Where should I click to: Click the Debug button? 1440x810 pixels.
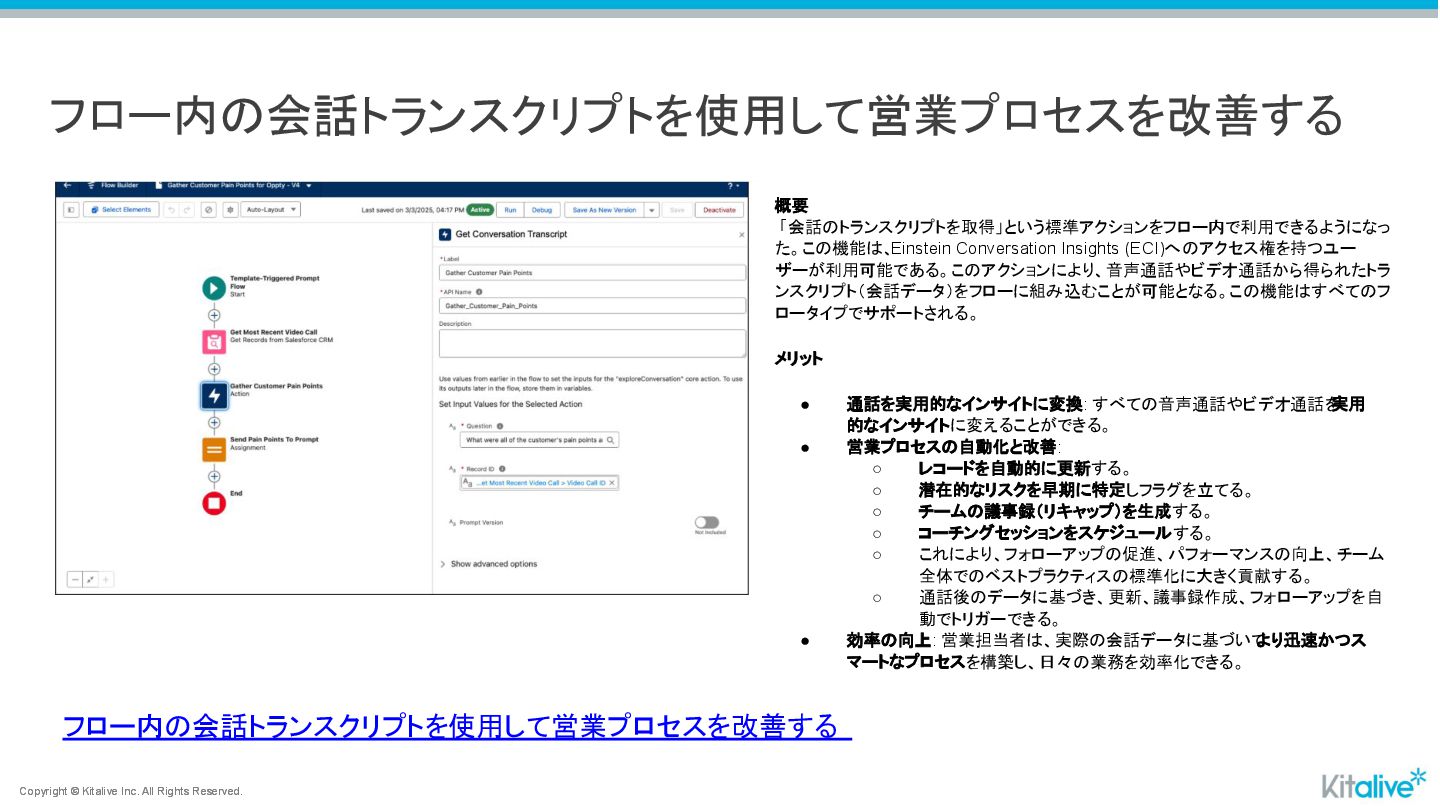pos(542,210)
